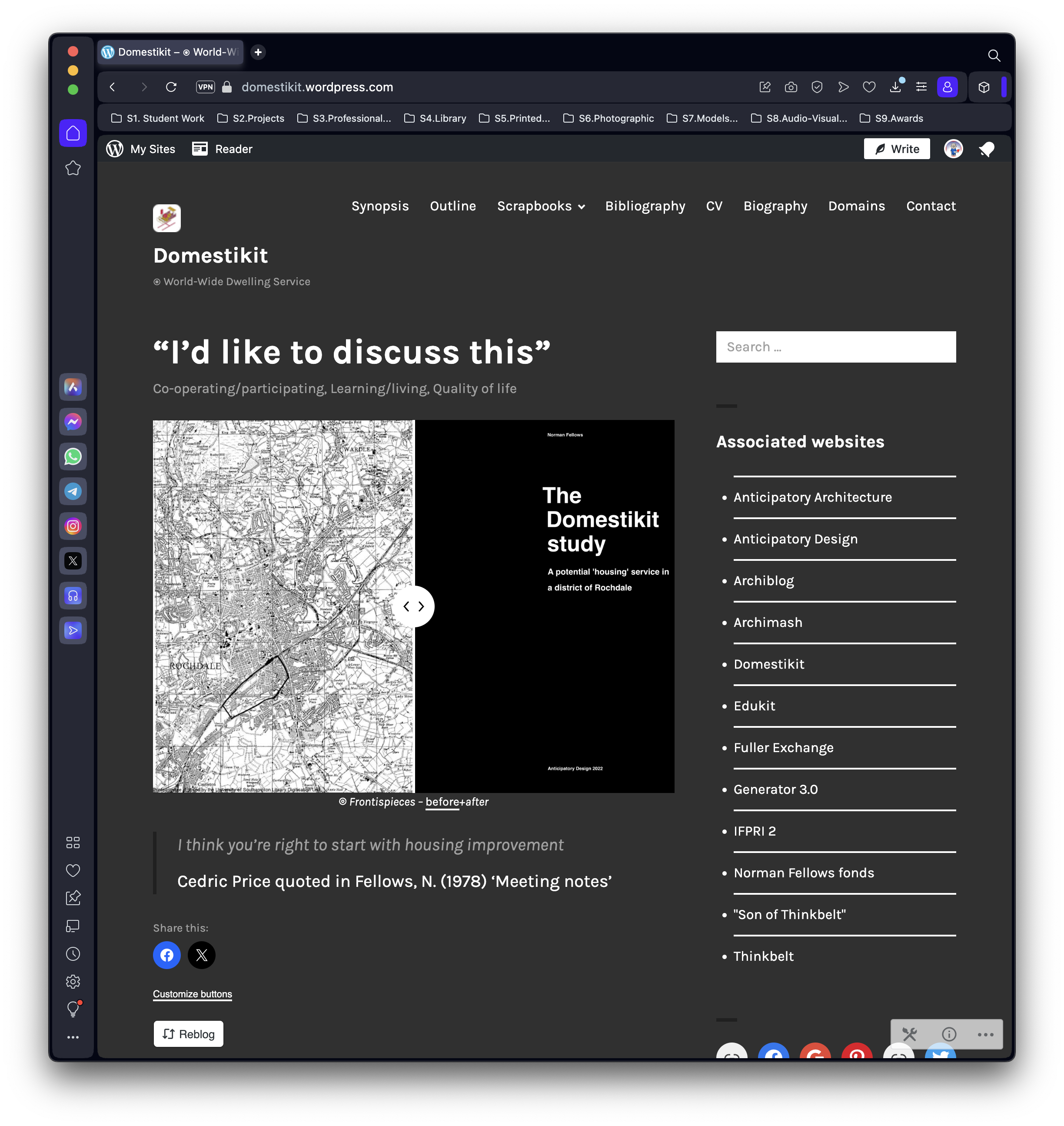Open the Norman Fellows fonds link
The image size is (1064, 1126).
pyautogui.click(x=804, y=873)
